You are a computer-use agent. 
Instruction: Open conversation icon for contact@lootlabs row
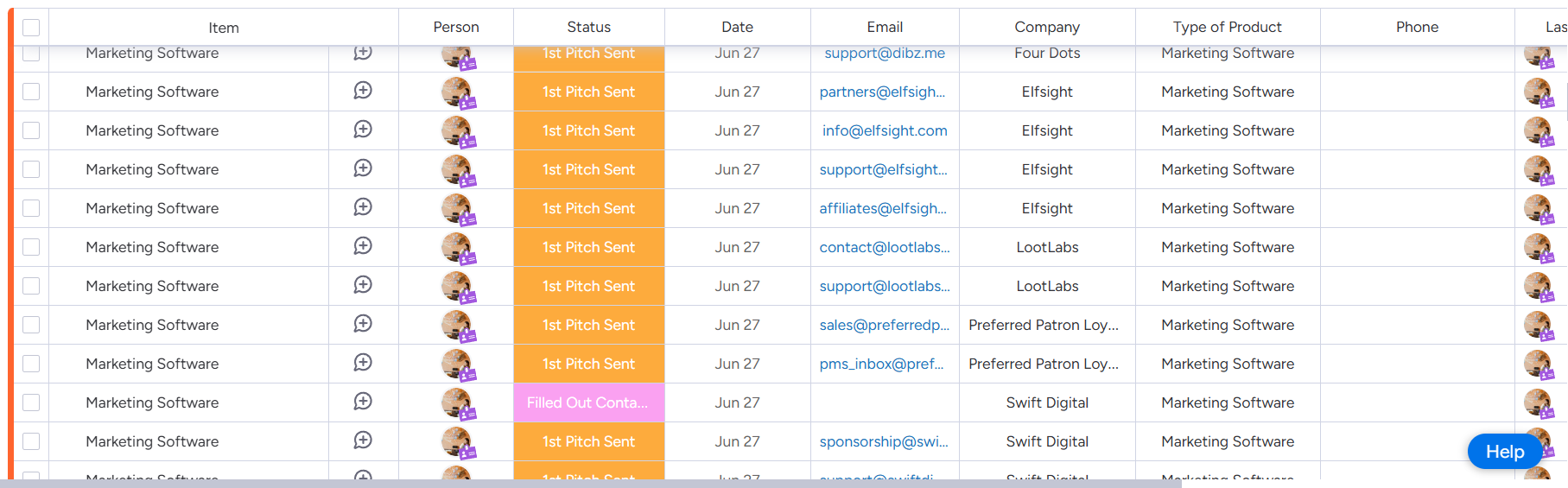click(x=363, y=246)
